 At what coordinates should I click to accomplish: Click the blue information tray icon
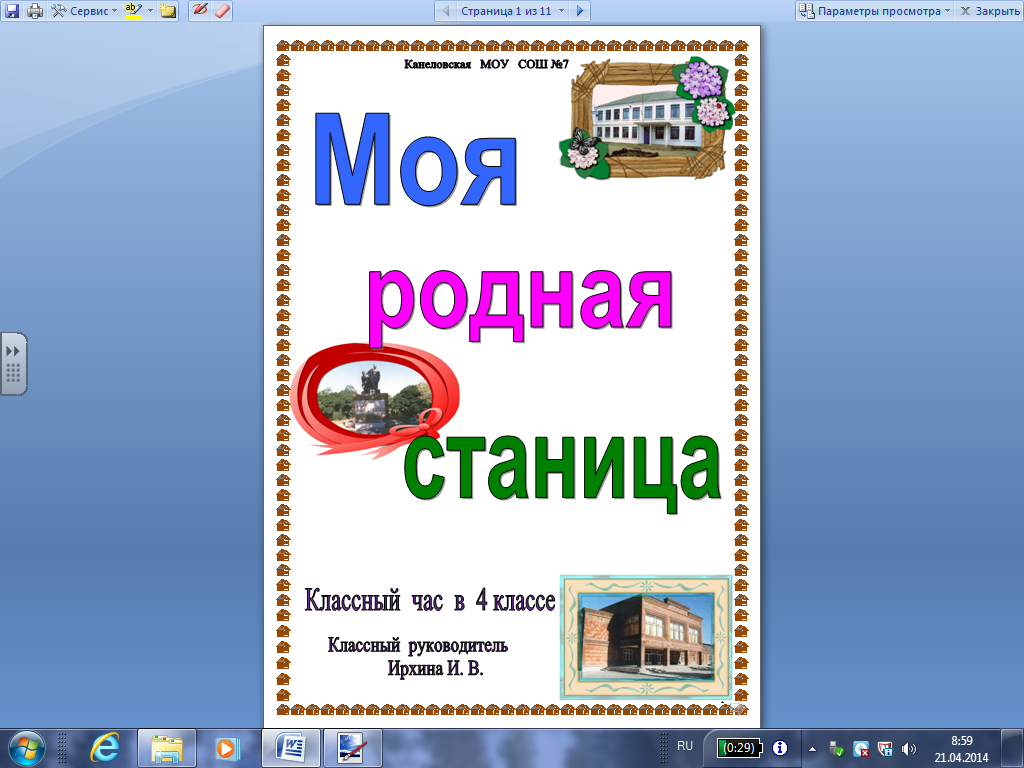click(780, 748)
